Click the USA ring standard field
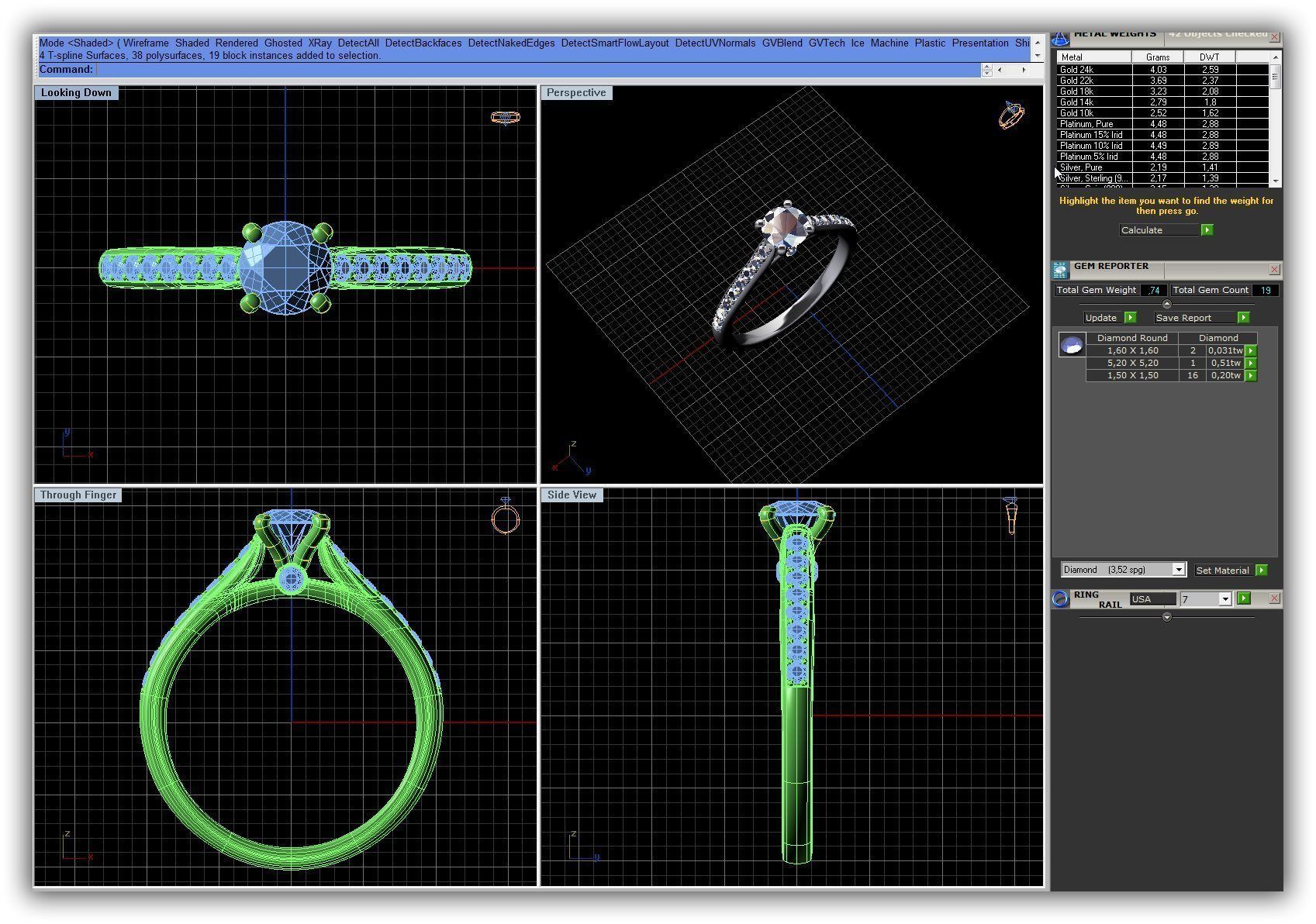The image size is (1316, 924). pyautogui.click(x=1152, y=599)
